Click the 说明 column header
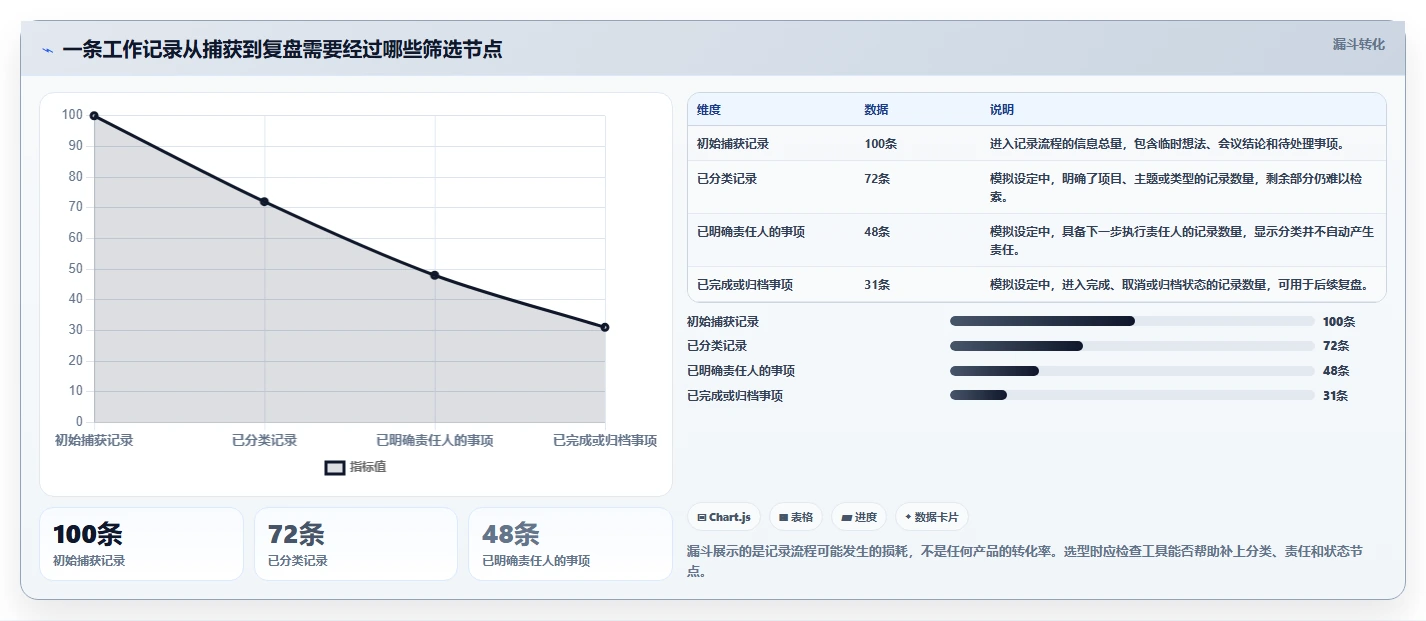Viewport: 1426px width, 621px height. point(1002,110)
